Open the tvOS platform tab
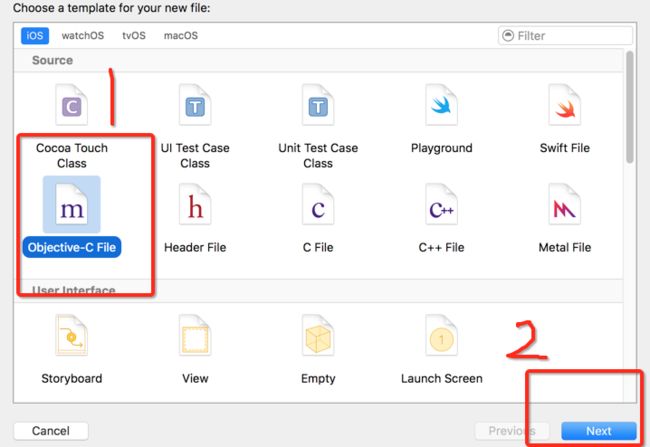Viewport: 650px width, 447px height. [x=134, y=36]
